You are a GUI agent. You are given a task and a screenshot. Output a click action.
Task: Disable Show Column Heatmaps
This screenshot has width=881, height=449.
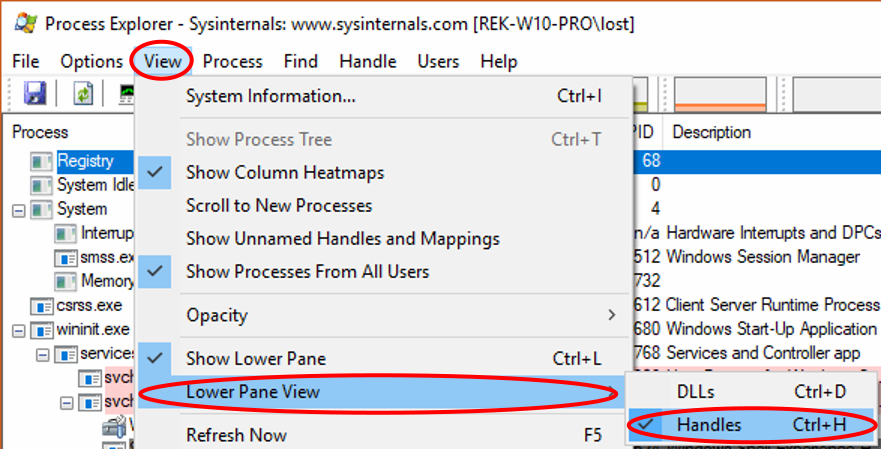pyautogui.click(x=285, y=173)
